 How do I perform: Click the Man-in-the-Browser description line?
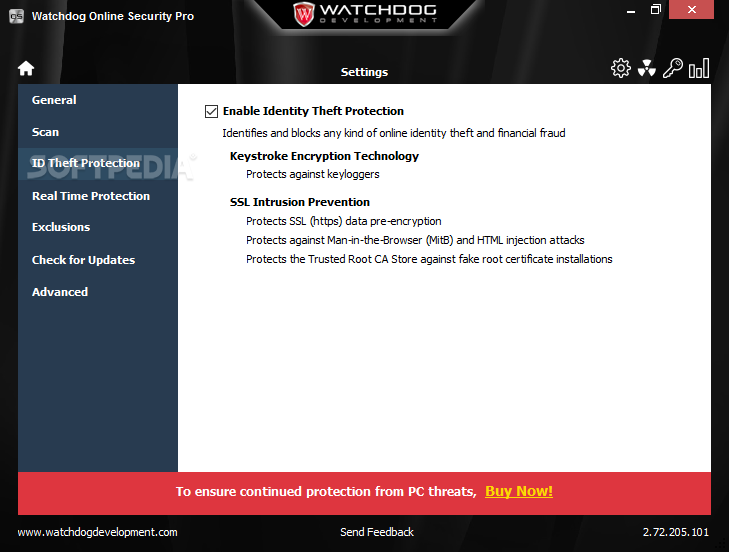coord(415,240)
